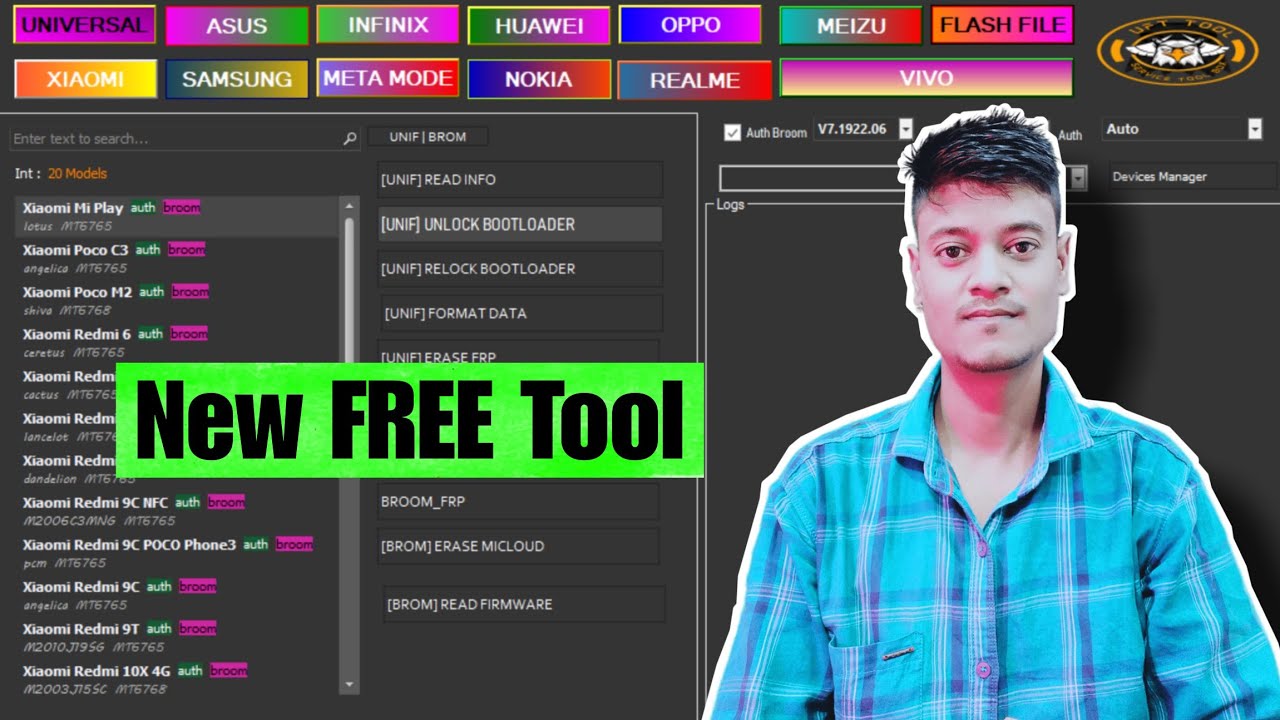Select the NOKIA brand tab
The width and height of the screenshot is (1280, 720).
click(539, 79)
